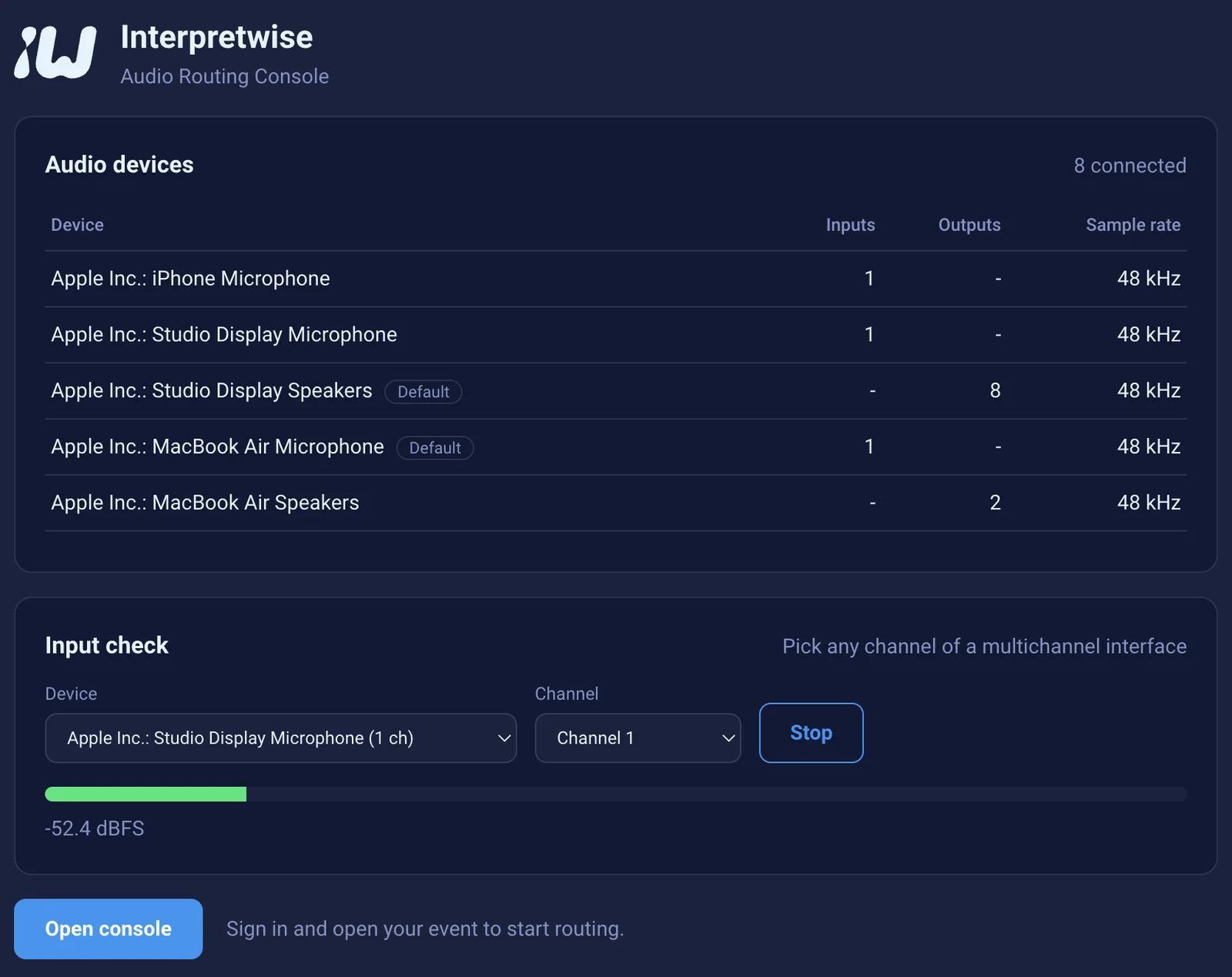
Task: Select the Studio Display Speakers row
Action: tap(616, 391)
